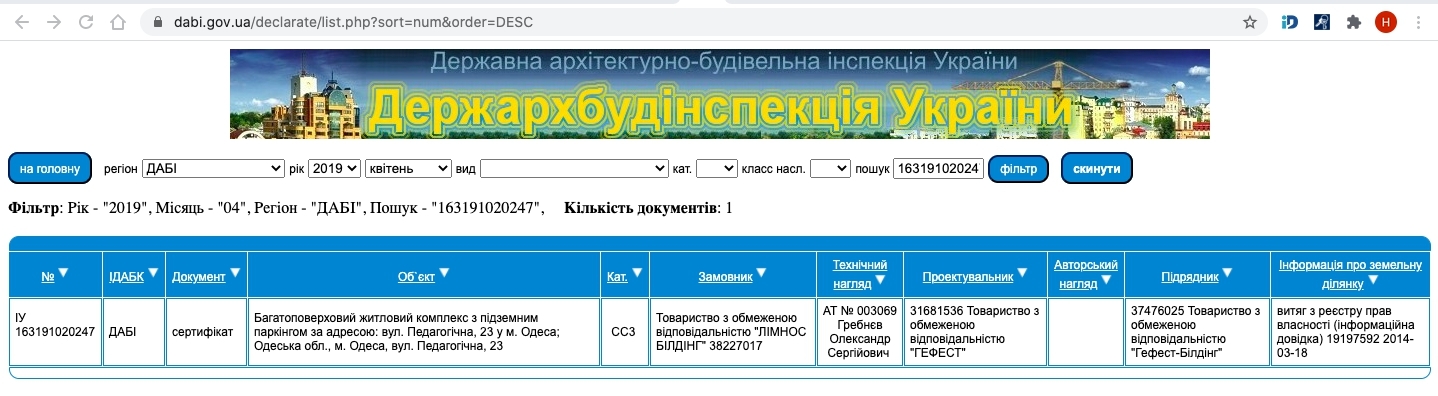Sort by Кат. column header link
The height and width of the screenshot is (396, 1438).
617,276
